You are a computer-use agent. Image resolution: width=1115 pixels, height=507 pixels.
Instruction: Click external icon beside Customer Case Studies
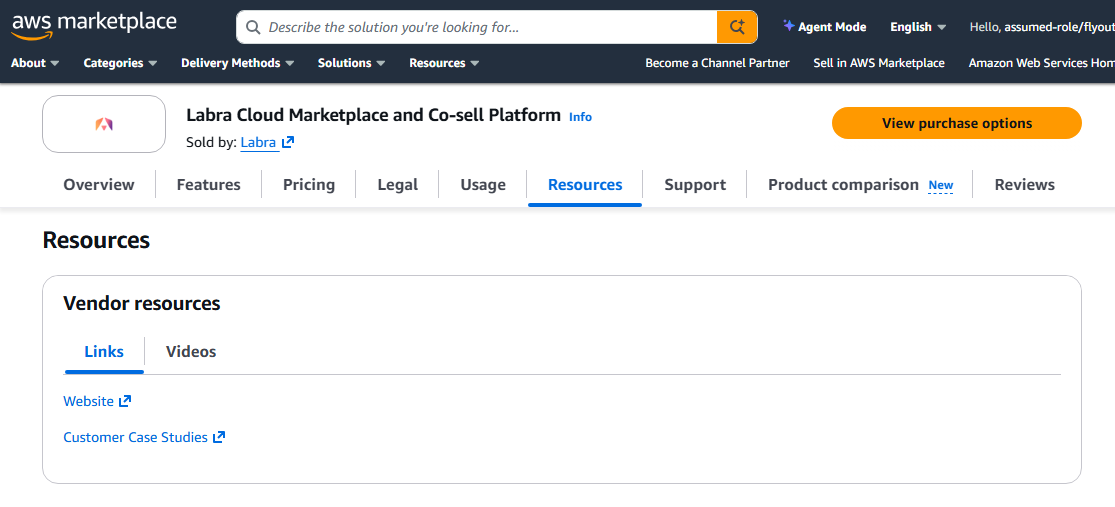pos(219,437)
